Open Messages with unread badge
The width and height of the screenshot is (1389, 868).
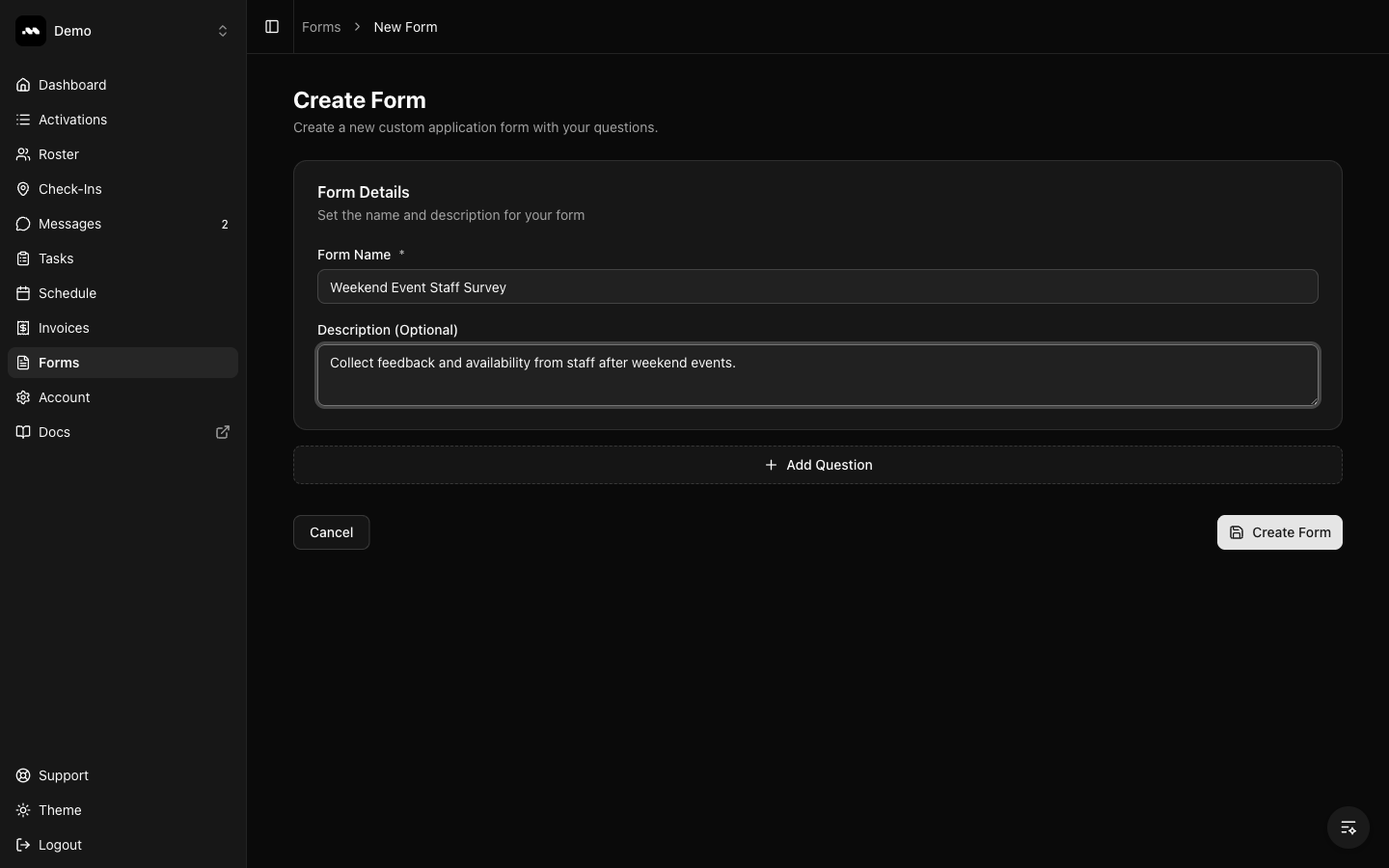pyautogui.click(x=69, y=224)
